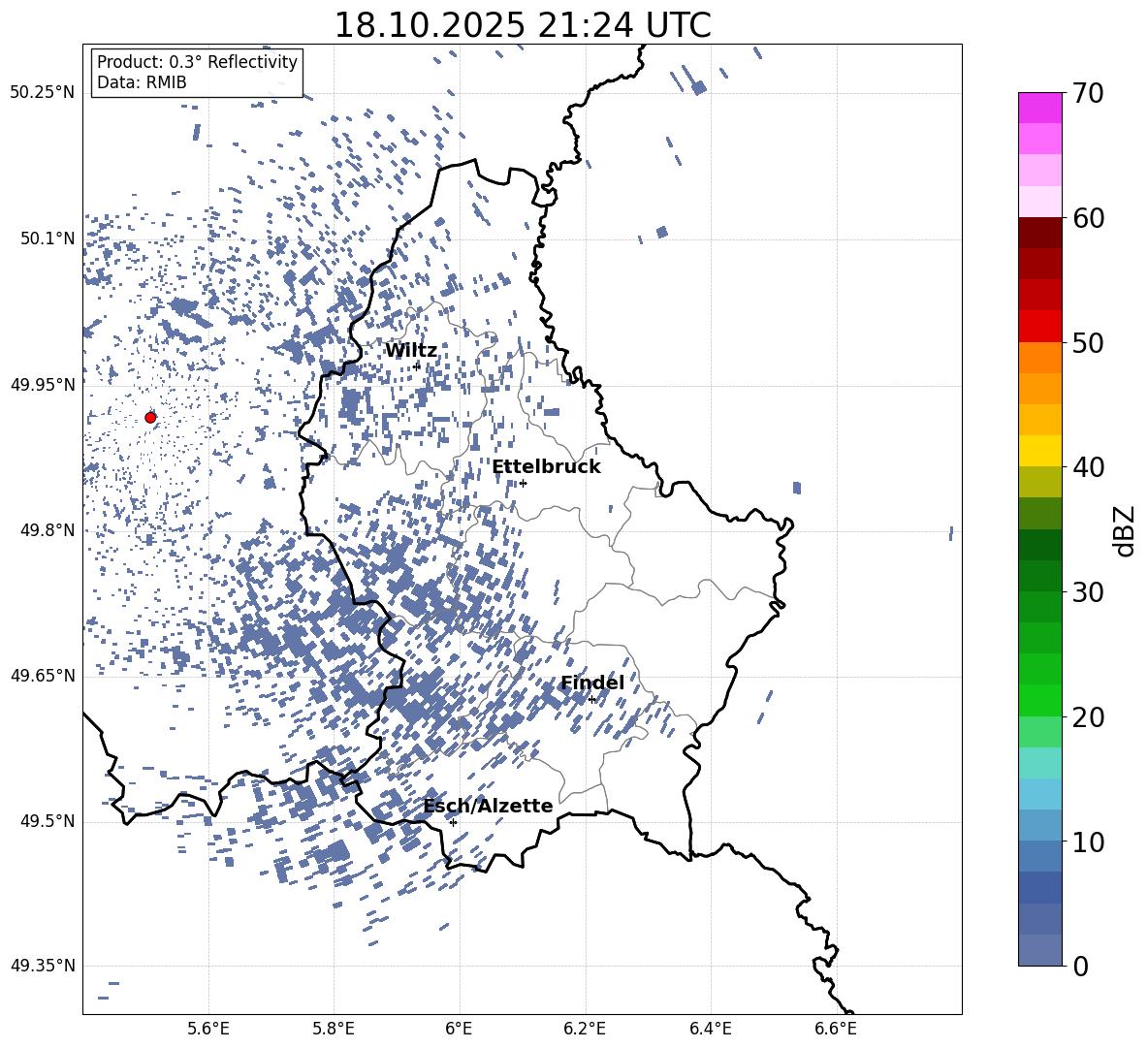Click the title 18.10.2025 21:24 UTC
This screenshot has width=1148, height=1048.
(x=523, y=25)
